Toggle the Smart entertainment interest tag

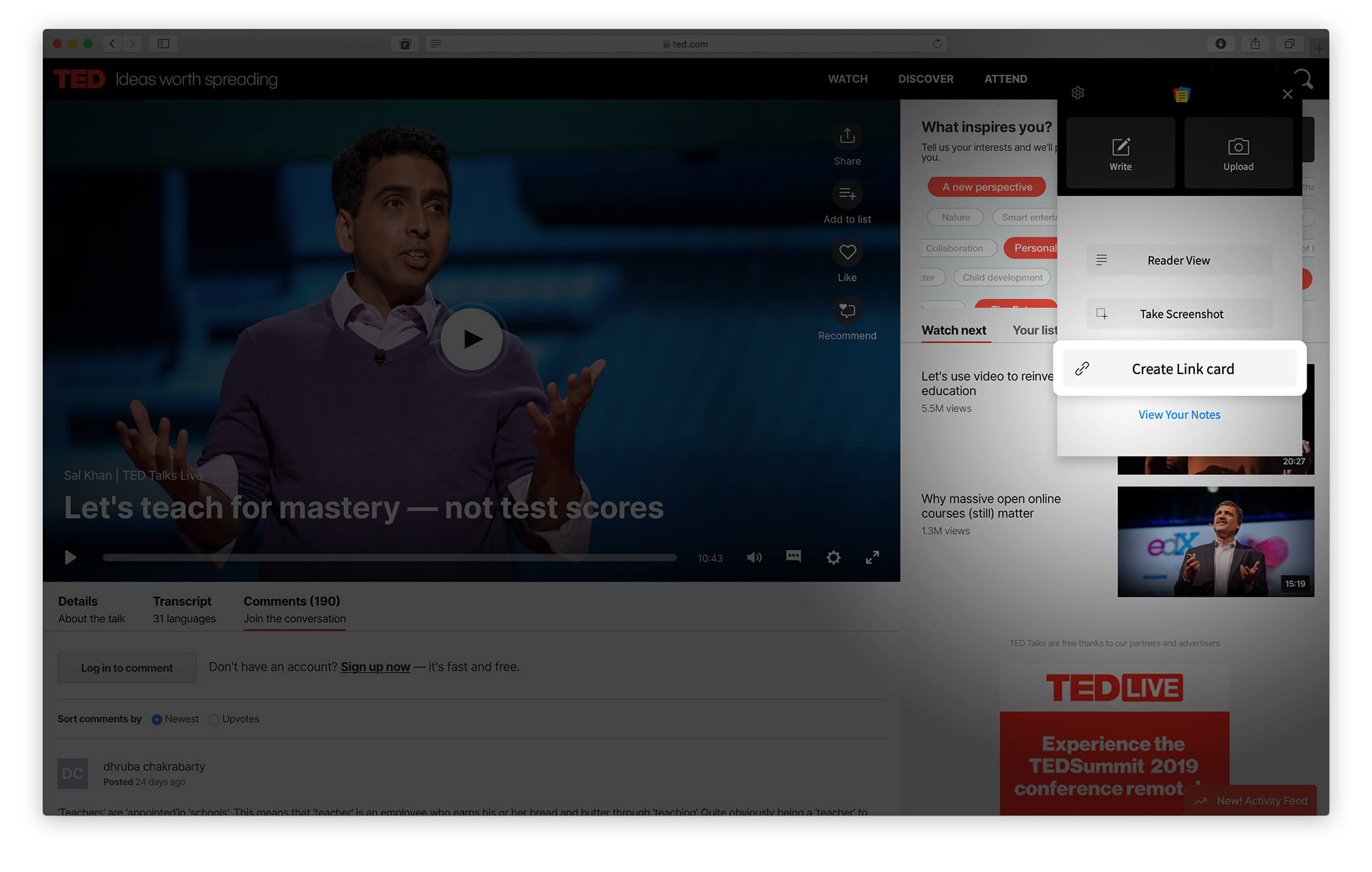coord(1026,217)
